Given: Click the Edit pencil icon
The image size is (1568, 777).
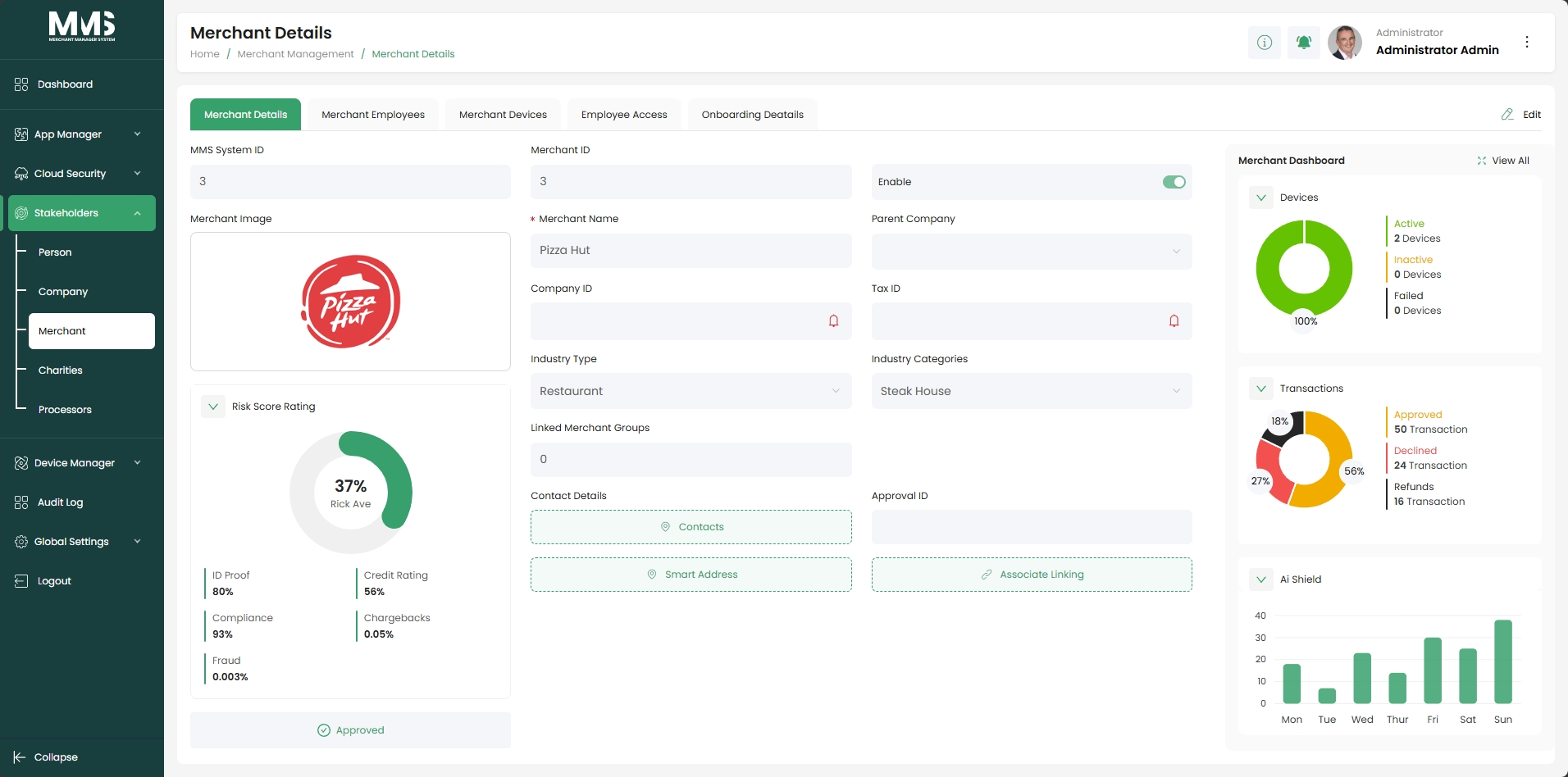Looking at the screenshot, I should (x=1507, y=115).
